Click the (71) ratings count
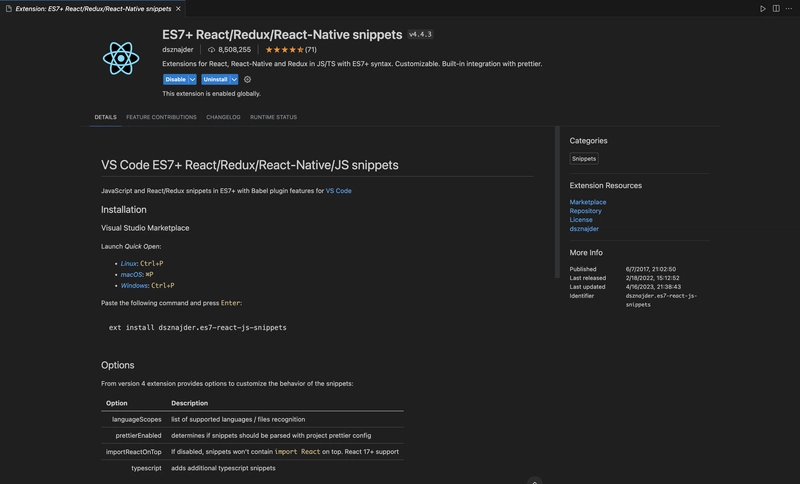Viewport: 800px width, 484px height. (311, 50)
